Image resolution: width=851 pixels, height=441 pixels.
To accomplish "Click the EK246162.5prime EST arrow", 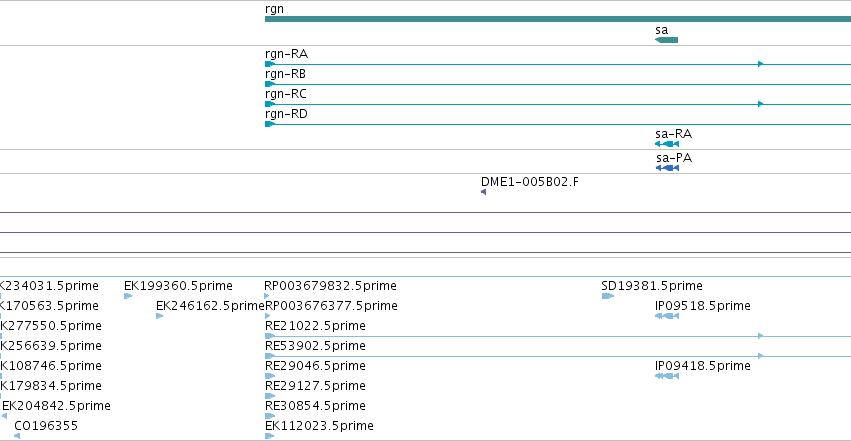I will click(160, 316).
